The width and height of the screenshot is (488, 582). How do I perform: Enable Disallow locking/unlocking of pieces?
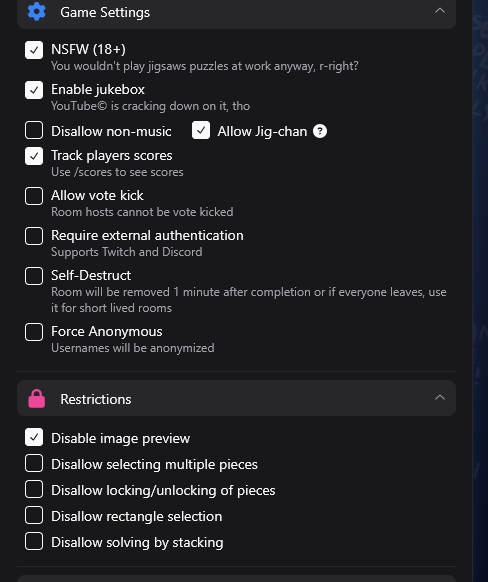[34, 489]
